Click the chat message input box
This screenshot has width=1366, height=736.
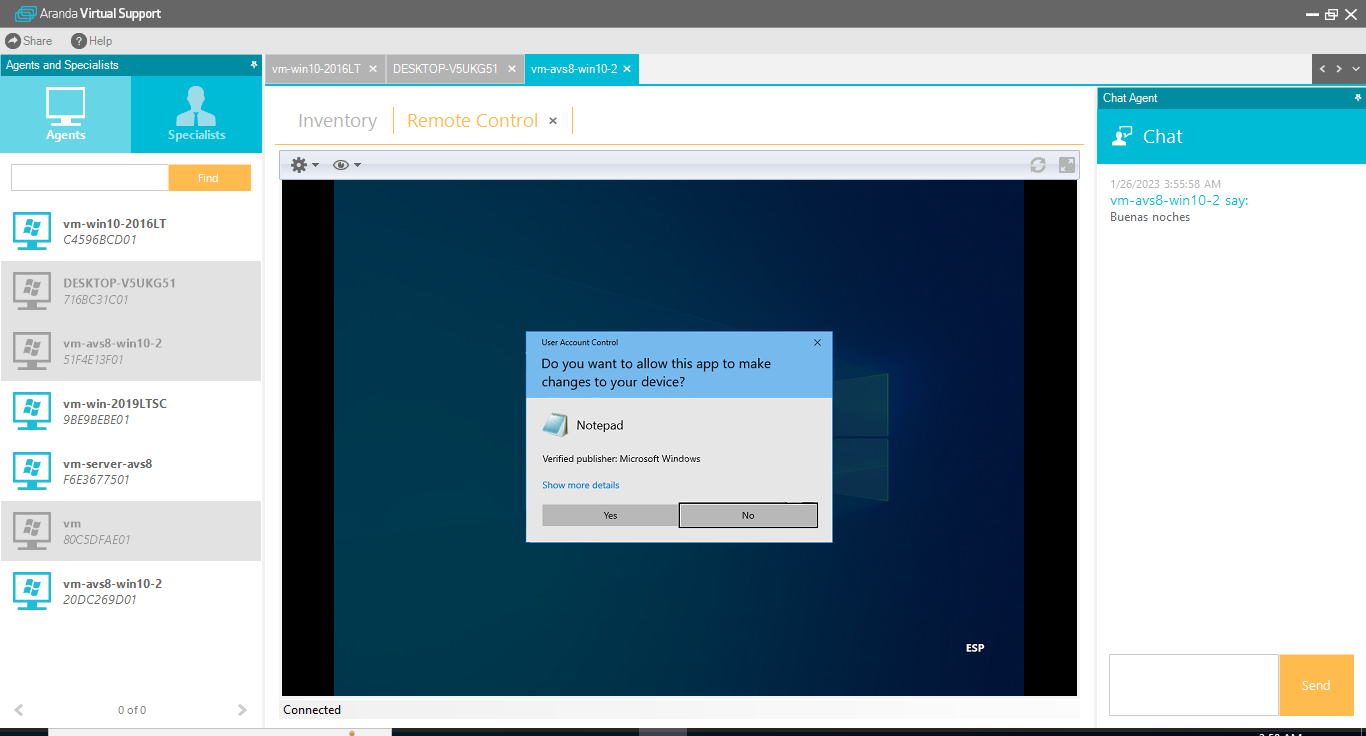click(x=1194, y=685)
